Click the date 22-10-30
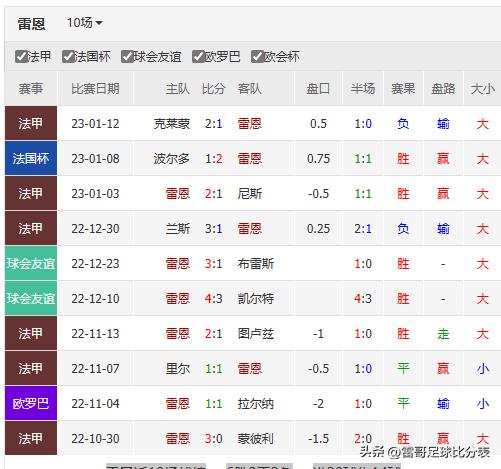 [95, 439]
